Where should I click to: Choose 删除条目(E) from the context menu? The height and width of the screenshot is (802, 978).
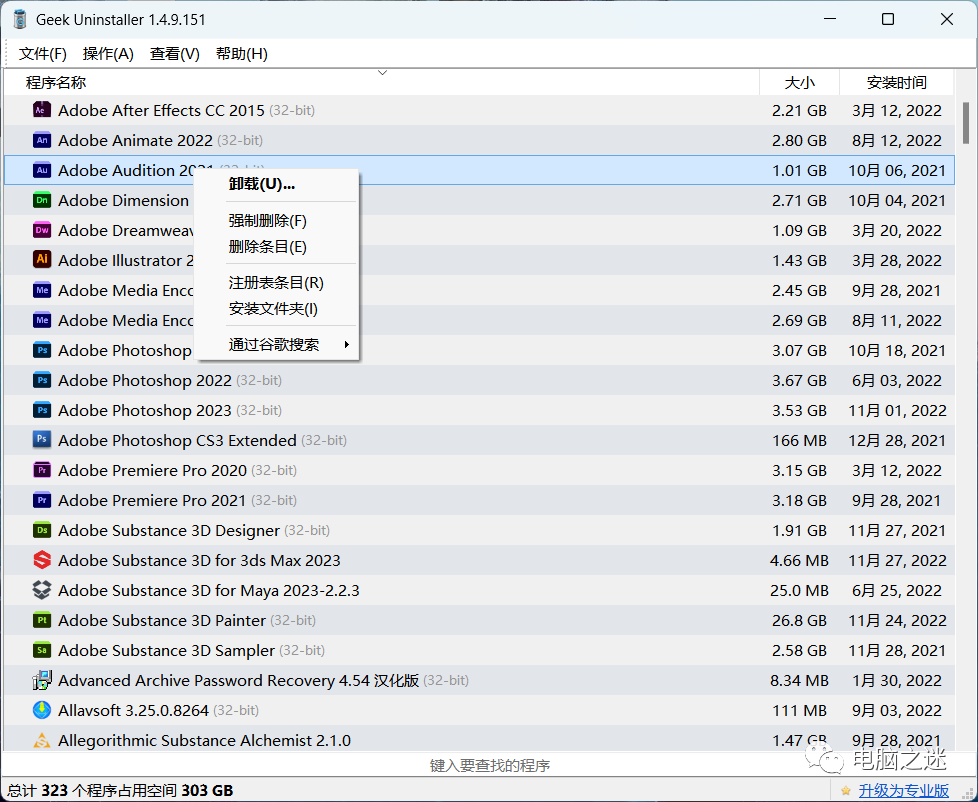tap(276, 246)
